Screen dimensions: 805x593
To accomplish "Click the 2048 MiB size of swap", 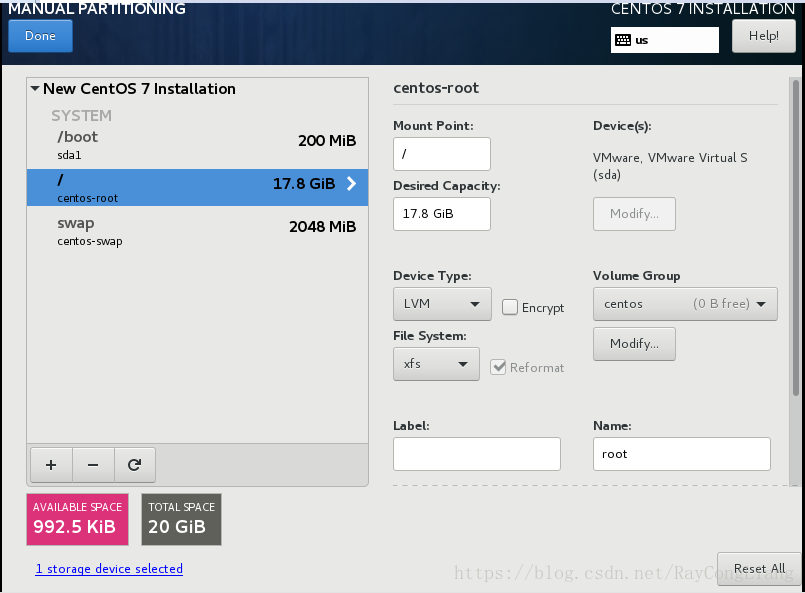I will click(322, 226).
